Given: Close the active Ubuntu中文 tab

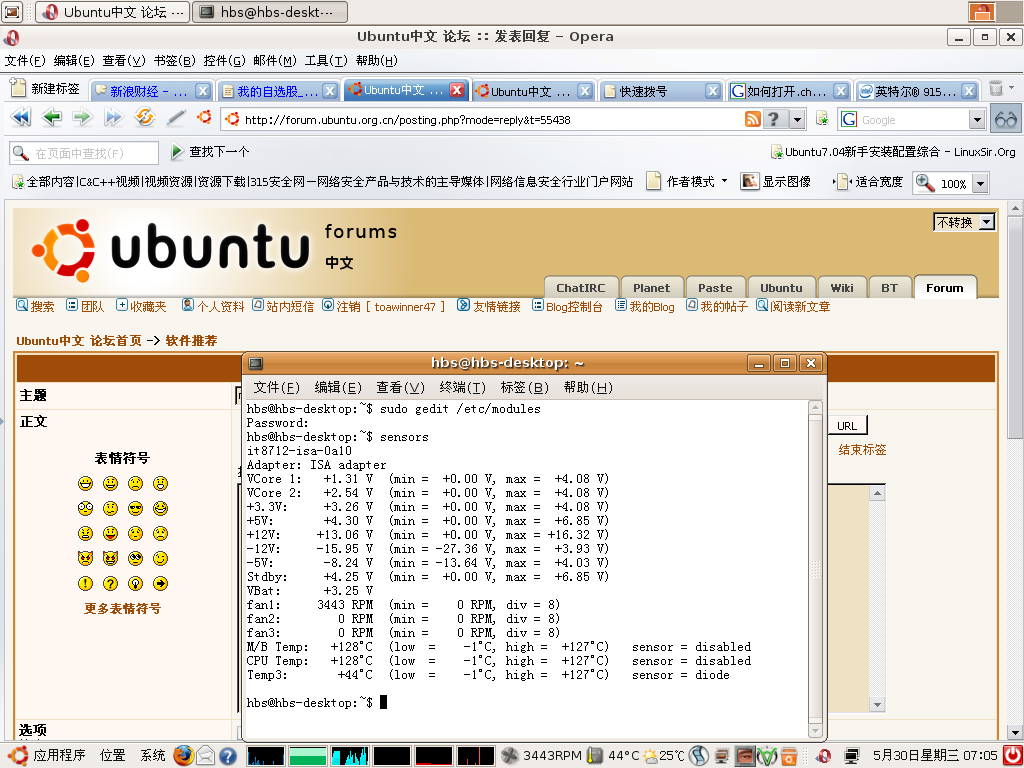Looking at the screenshot, I should (x=457, y=90).
